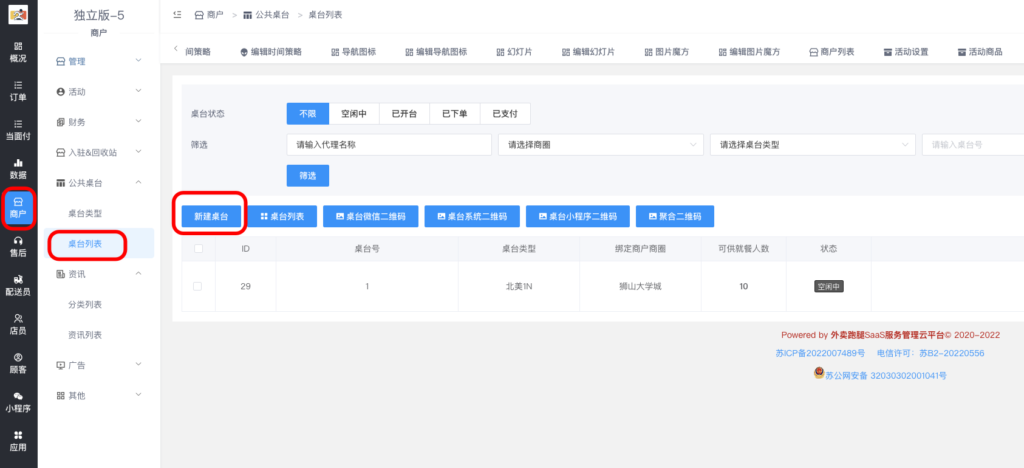
Task: Select 不限 table status filter
Action: click(x=308, y=114)
